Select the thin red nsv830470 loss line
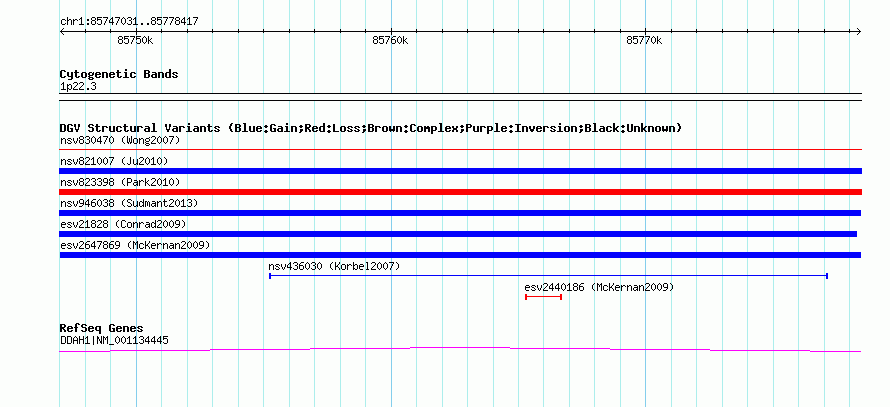Viewport: 890px width, 407px height. point(461,150)
